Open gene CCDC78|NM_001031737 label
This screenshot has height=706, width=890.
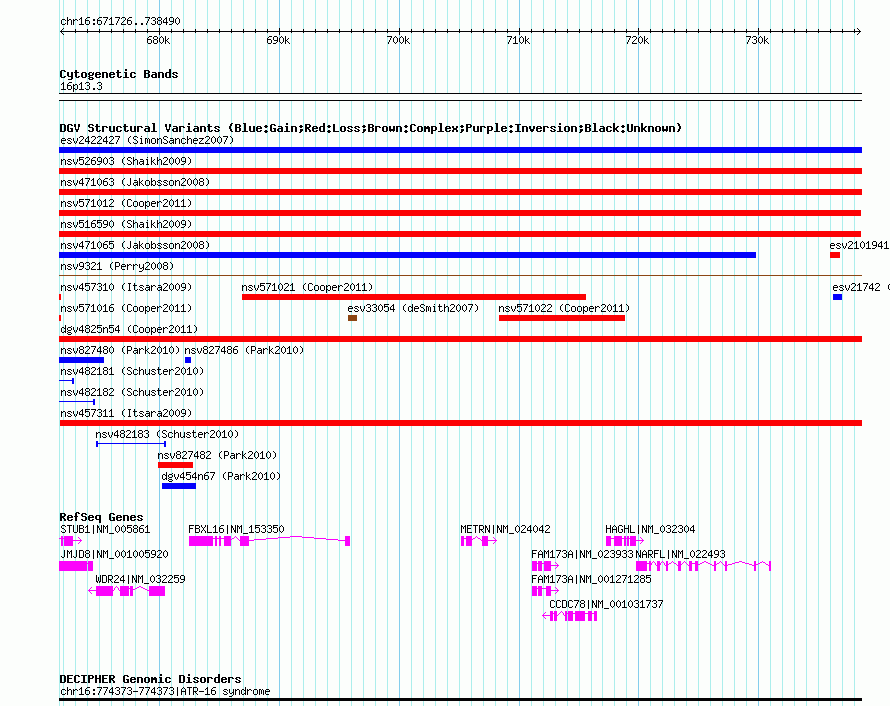(x=606, y=604)
